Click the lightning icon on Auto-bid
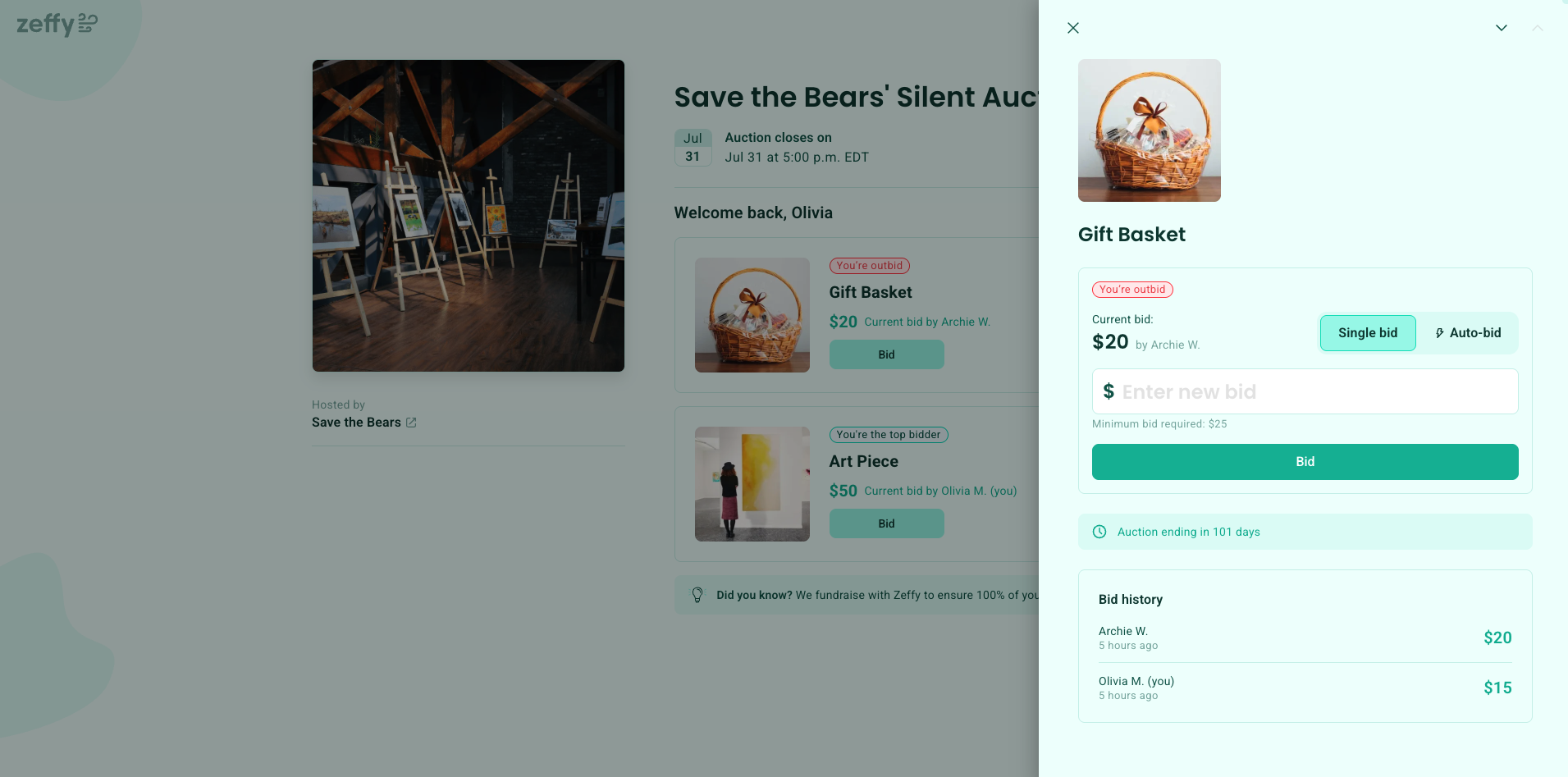The height and width of the screenshot is (777, 1568). (1439, 333)
